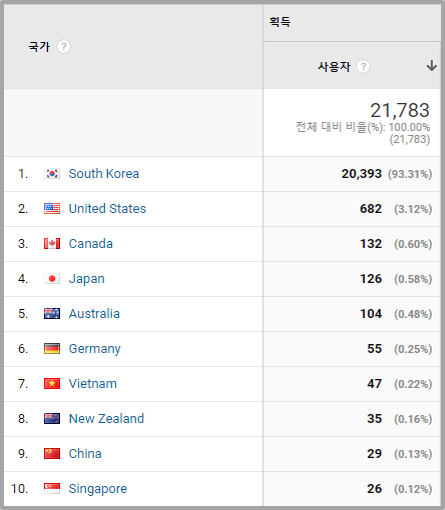Click row number 1. beside South Korea
This screenshot has width=445, height=510.
(23, 174)
